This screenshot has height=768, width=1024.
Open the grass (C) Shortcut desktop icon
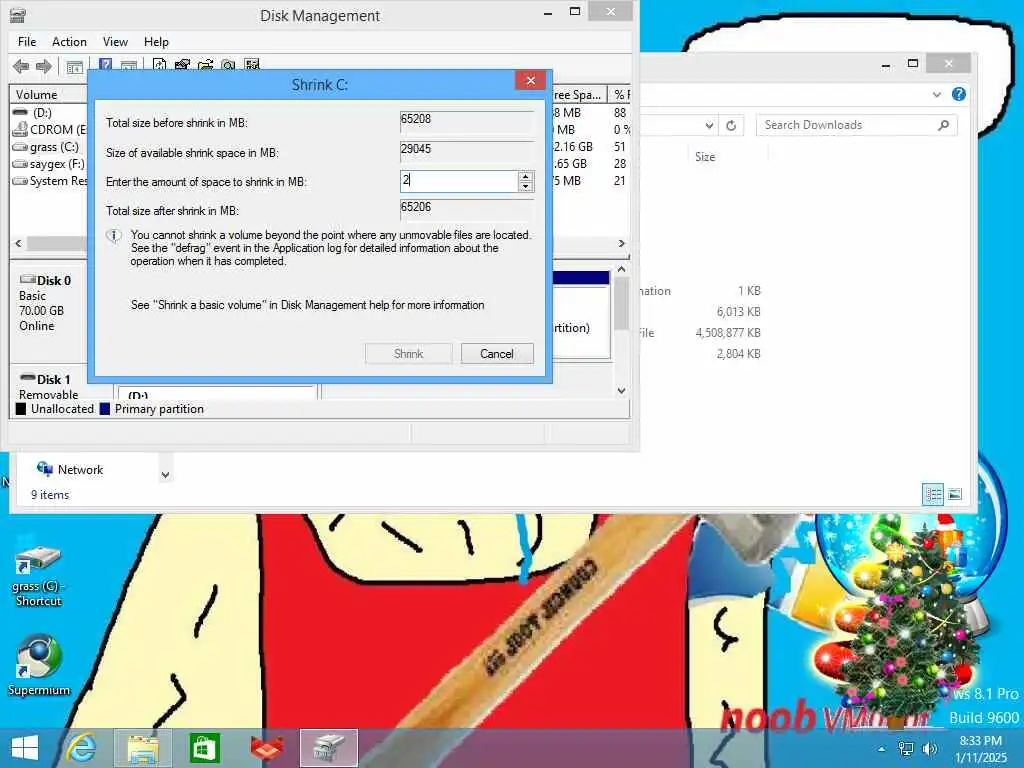[37, 575]
